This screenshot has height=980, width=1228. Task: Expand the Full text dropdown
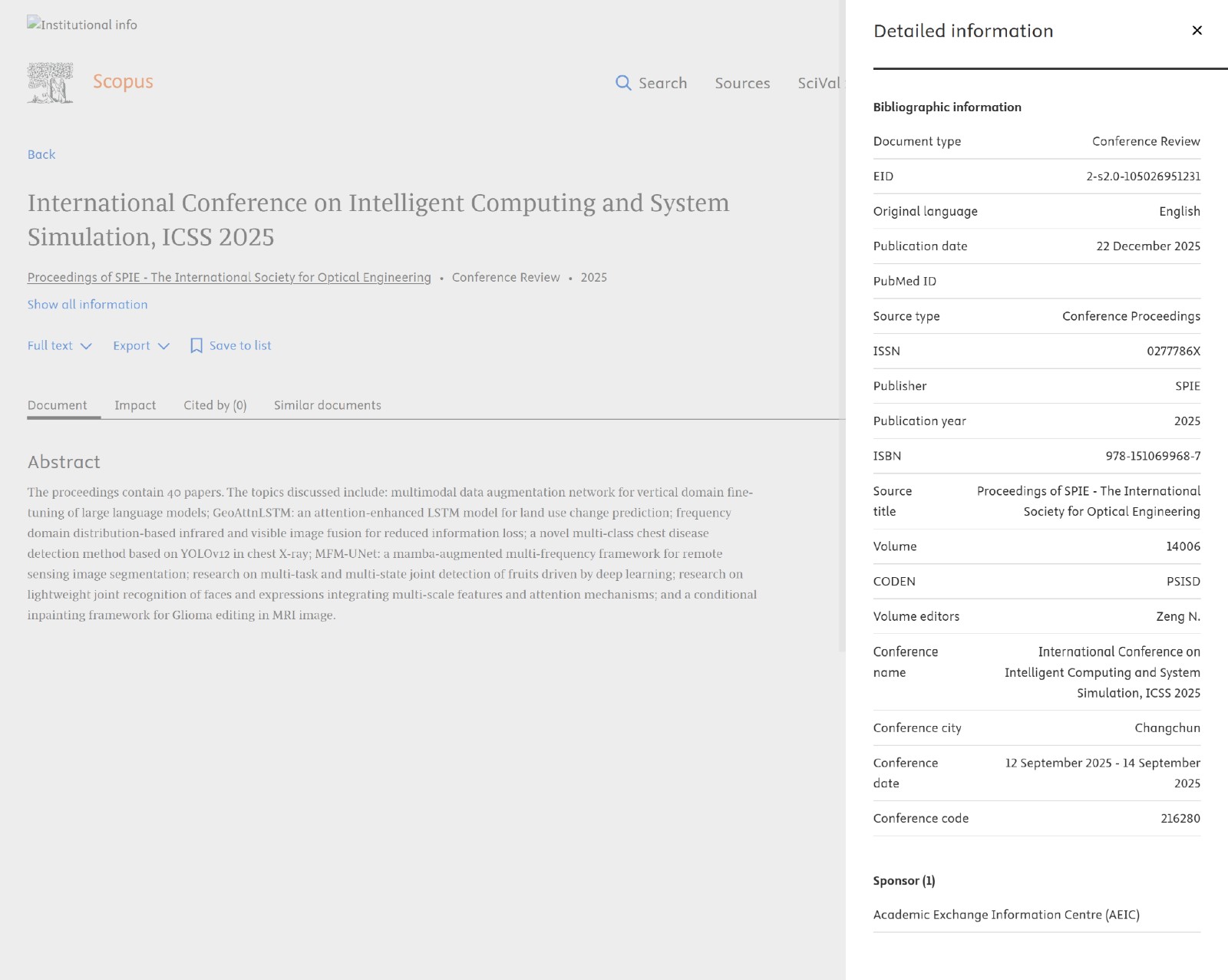point(60,346)
